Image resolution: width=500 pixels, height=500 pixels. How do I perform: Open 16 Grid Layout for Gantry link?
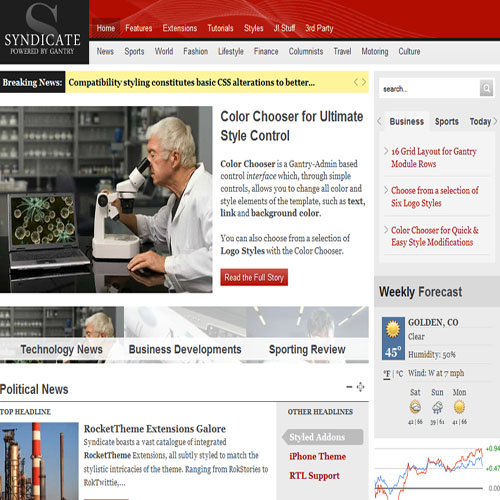[x=434, y=157]
